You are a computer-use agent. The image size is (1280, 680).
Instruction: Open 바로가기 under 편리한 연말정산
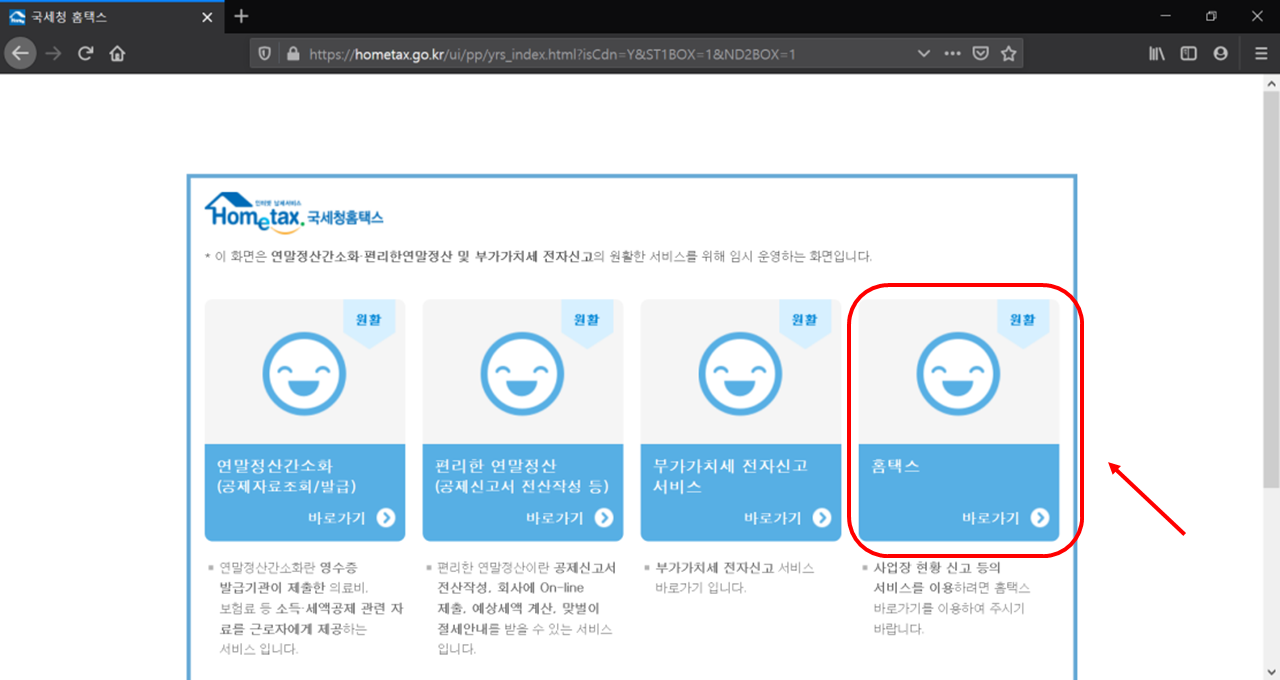570,518
